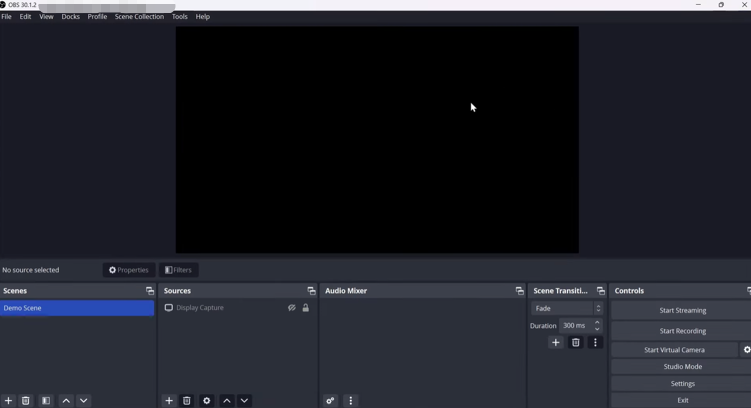Undock the Sources panel
This screenshot has height=408, width=751.
[311, 291]
